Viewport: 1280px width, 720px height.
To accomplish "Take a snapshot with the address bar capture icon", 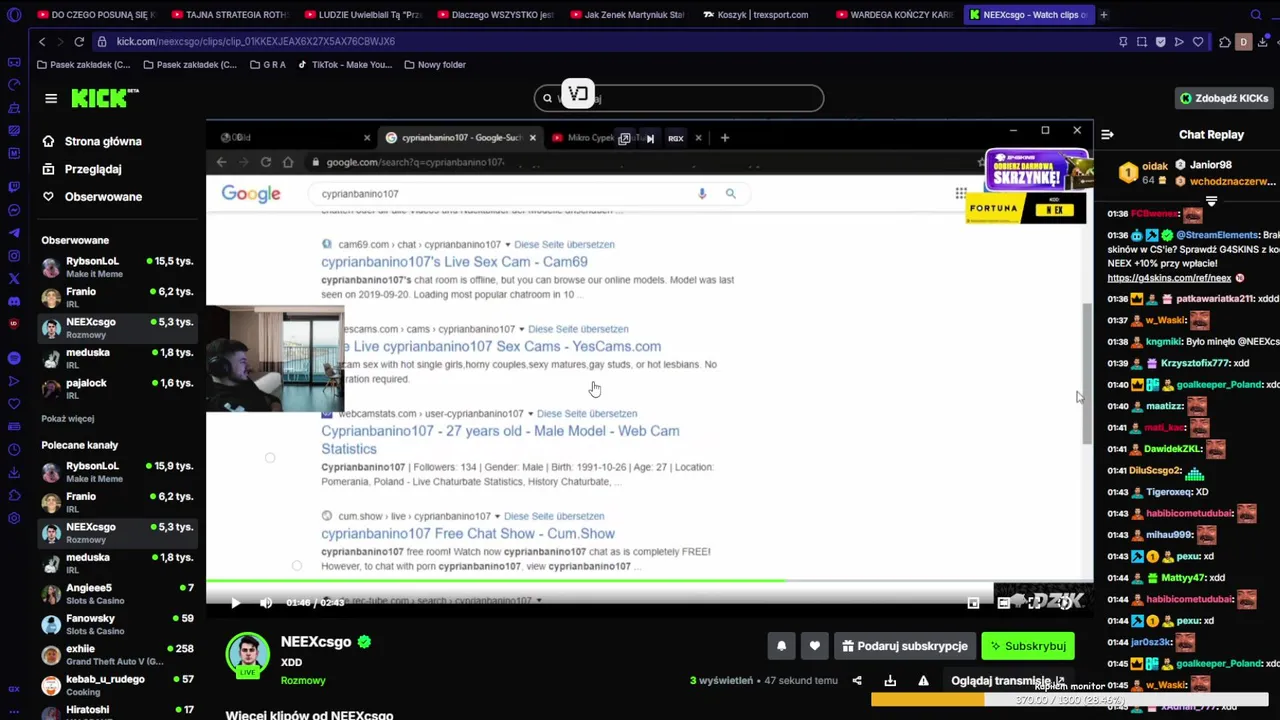I will point(1142,42).
